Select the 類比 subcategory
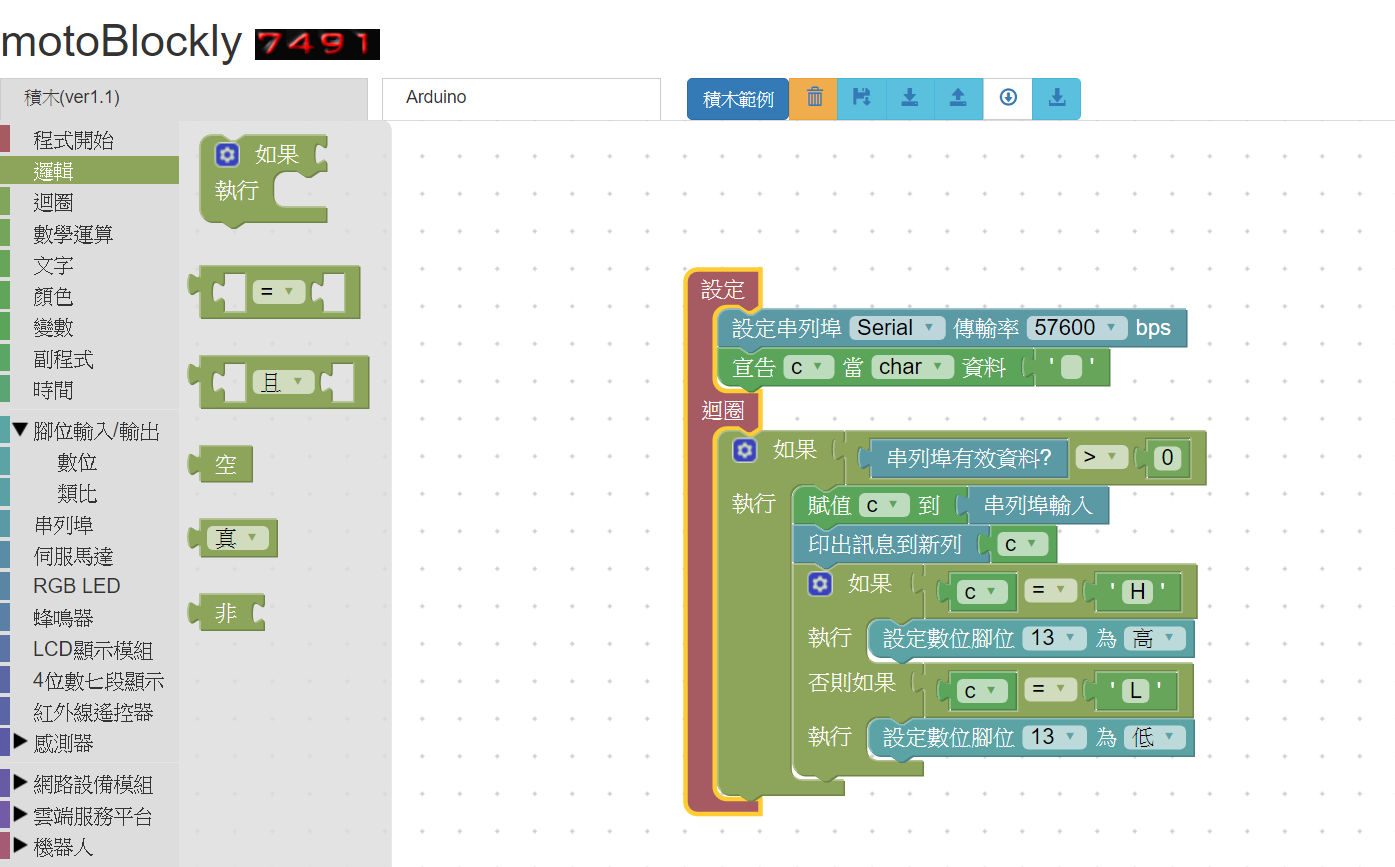The image size is (1395, 867). point(90,493)
